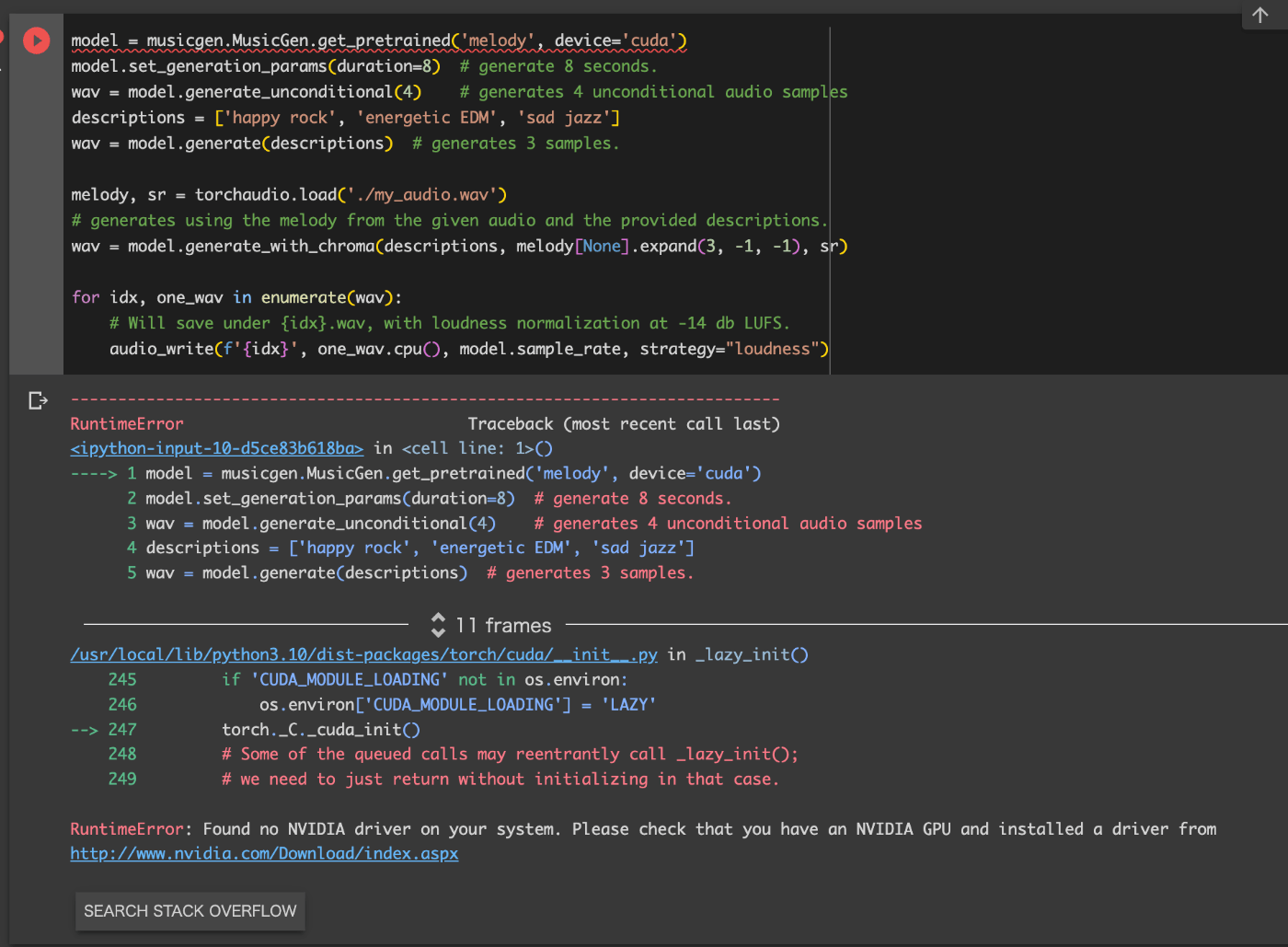Click the editor line "musicgen.MusicGen.get_pretrained('melody', device='cuda')"

coord(379,40)
